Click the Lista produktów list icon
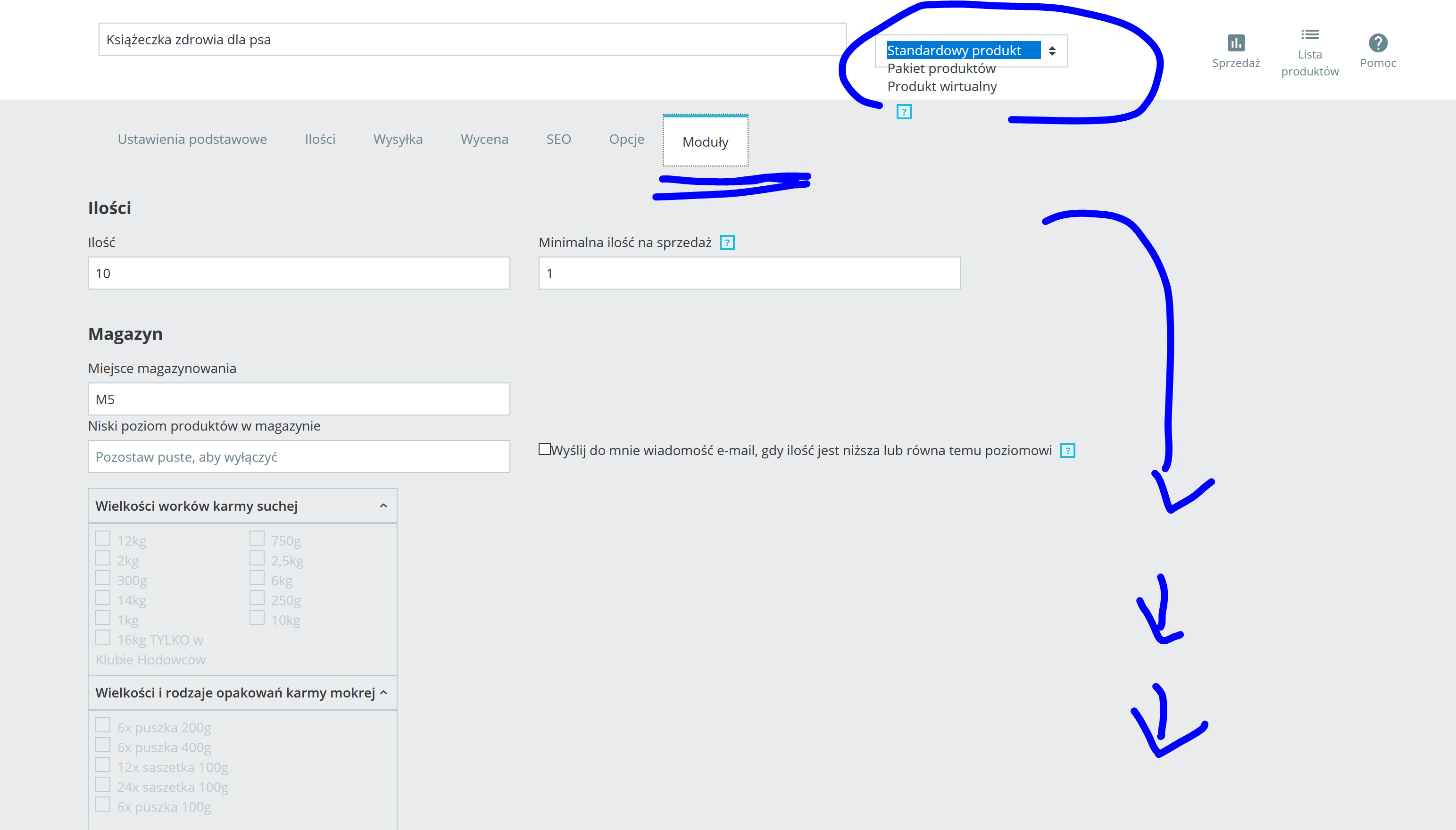The height and width of the screenshot is (830, 1456). (x=1309, y=35)
